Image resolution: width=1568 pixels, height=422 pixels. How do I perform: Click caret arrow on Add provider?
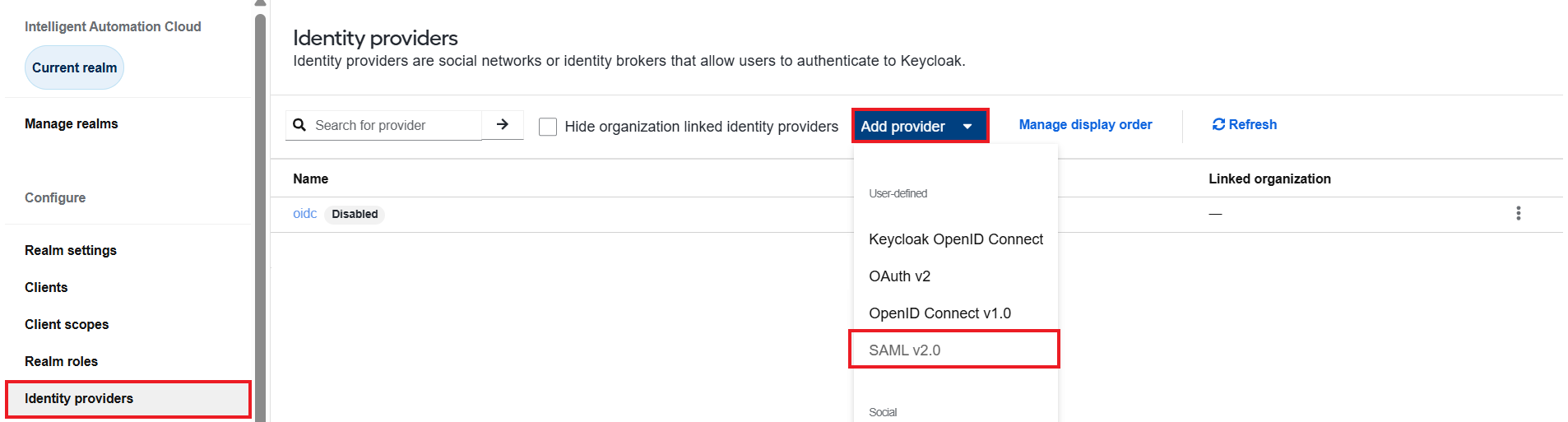point(967,127)
